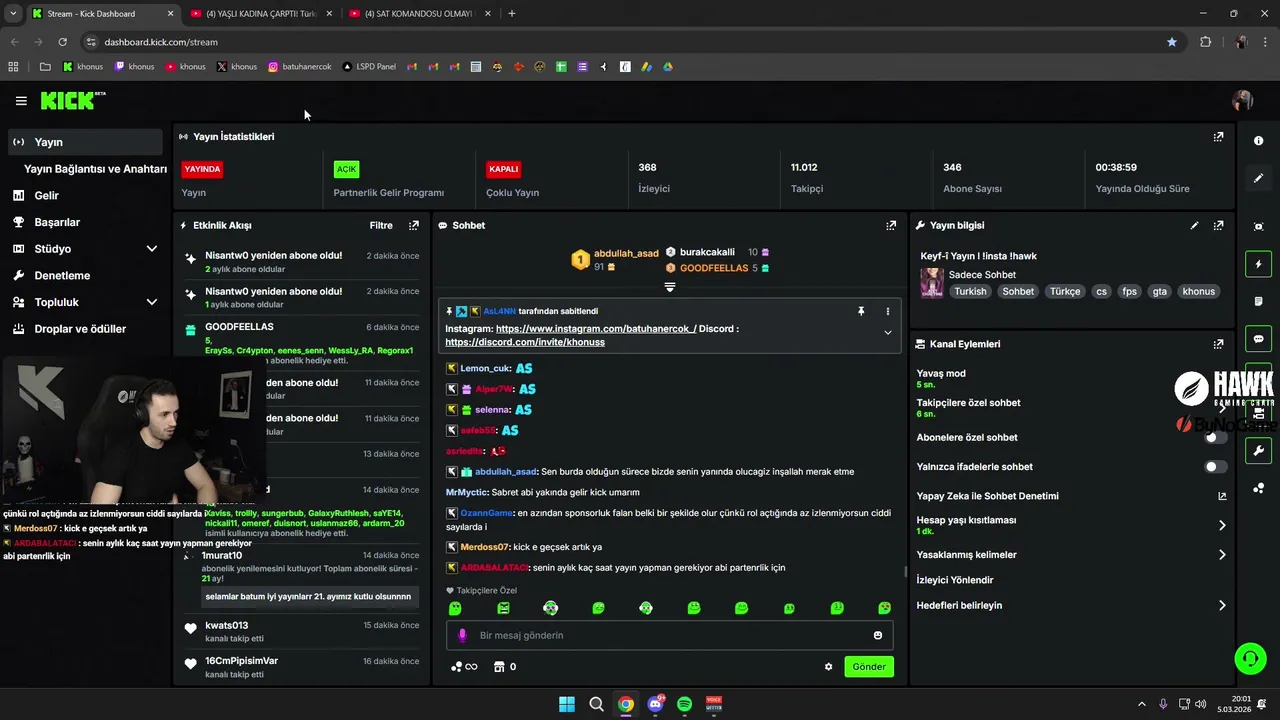Select Yayın in the sidebar
1280x720 pixels.
point(84,142)
